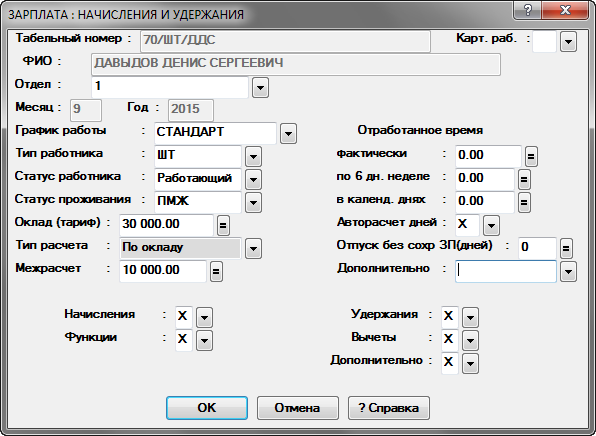Click equals icon beside Отпуск без сохр ЗП

[566, 248]
